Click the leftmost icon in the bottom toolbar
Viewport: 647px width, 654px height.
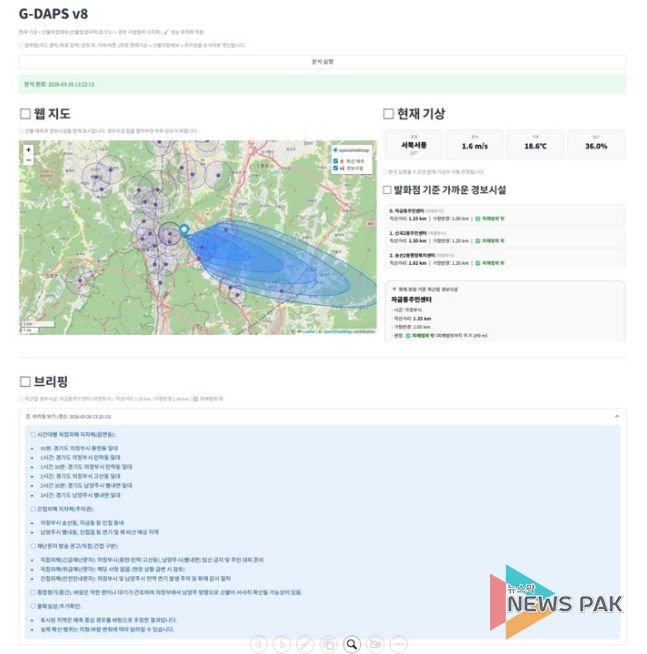point(258,644)
